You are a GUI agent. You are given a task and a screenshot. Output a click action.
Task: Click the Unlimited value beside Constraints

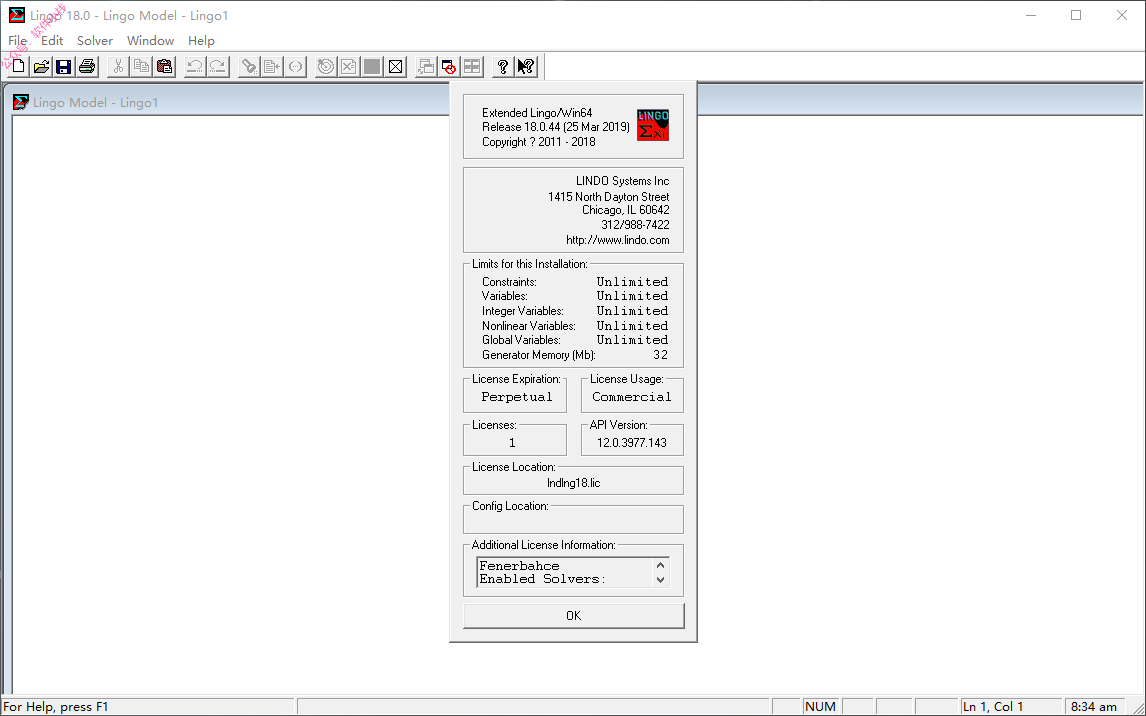632,282
